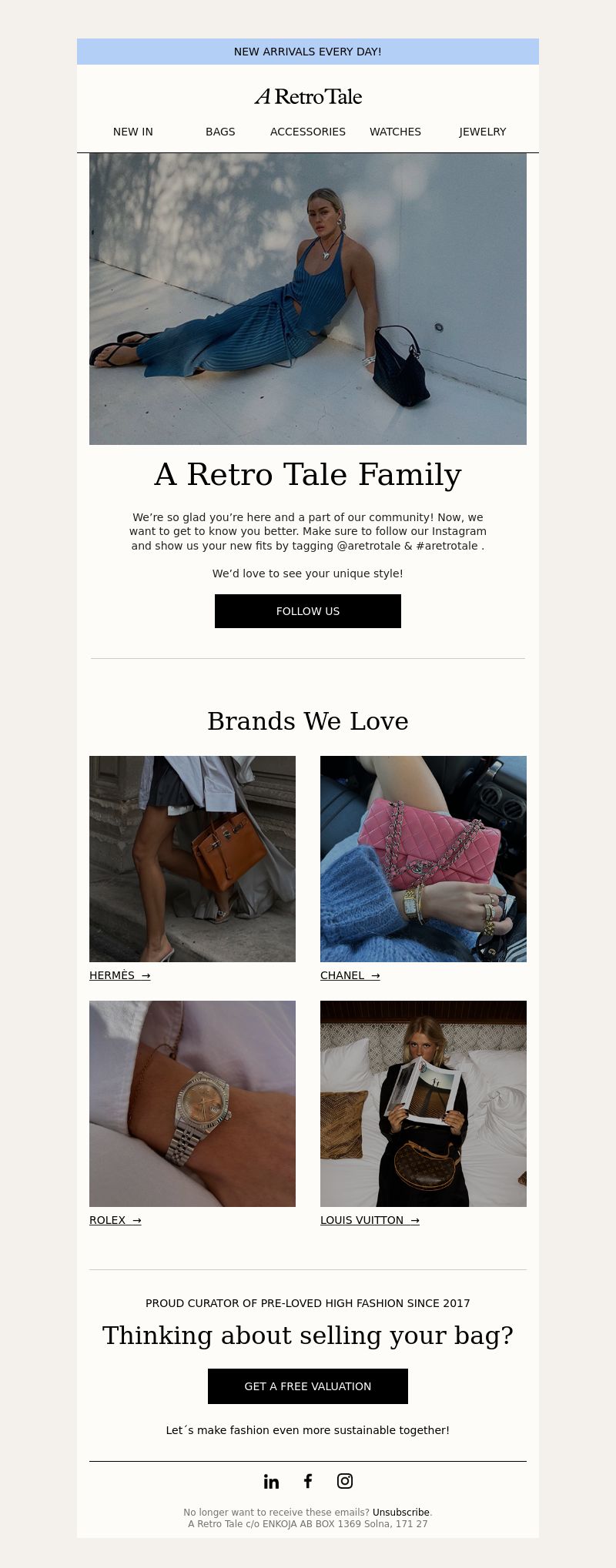Open the NEW IN menu item
This screenshot has width=616, height=1568.
133,132
